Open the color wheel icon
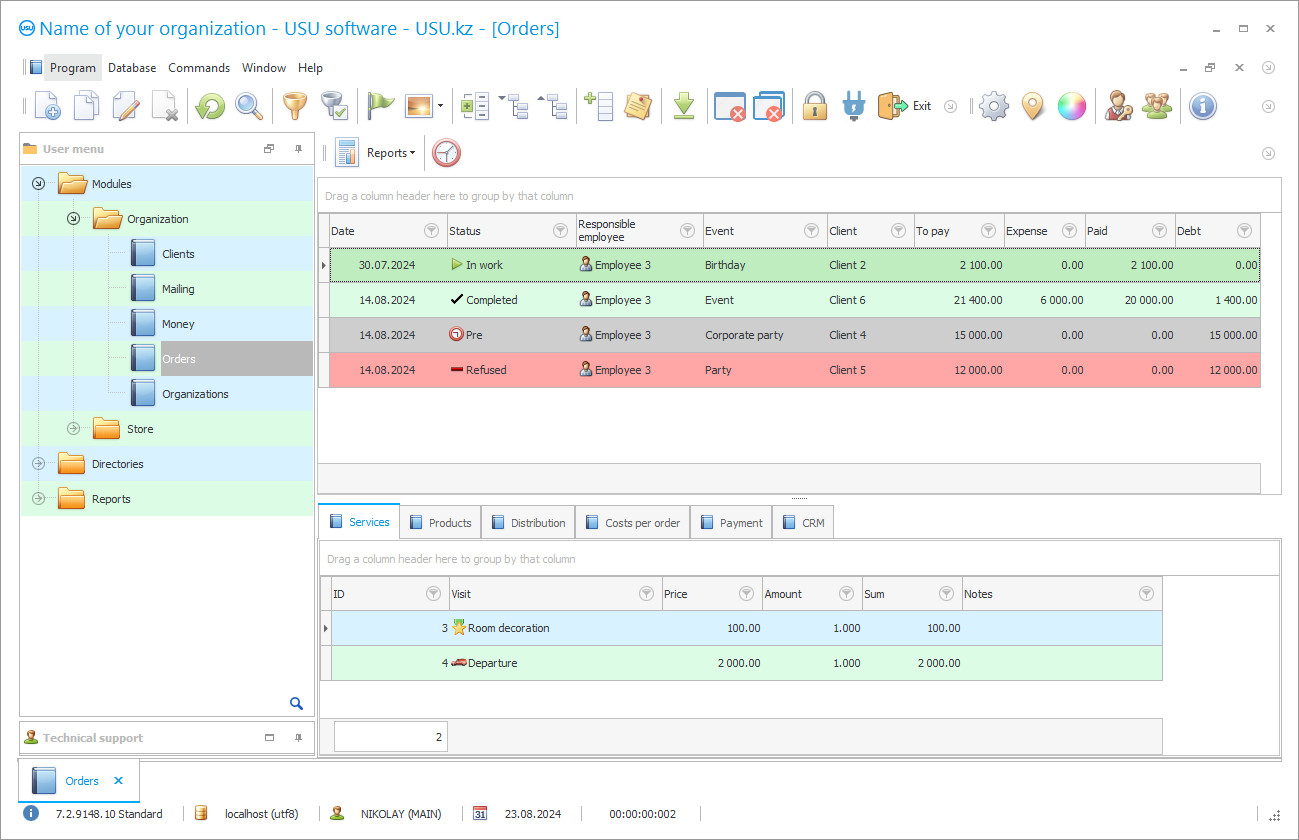The height and width of the screenshot is (840, 1299). coord(1072,105)
